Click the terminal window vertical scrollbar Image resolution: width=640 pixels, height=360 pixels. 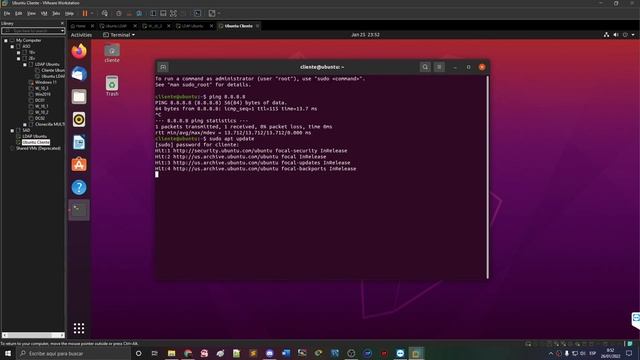487,177
